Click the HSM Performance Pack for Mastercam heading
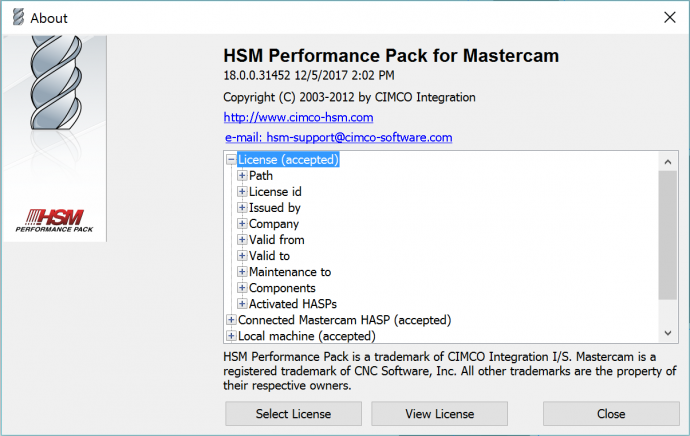690x436 pixels. 391,56
